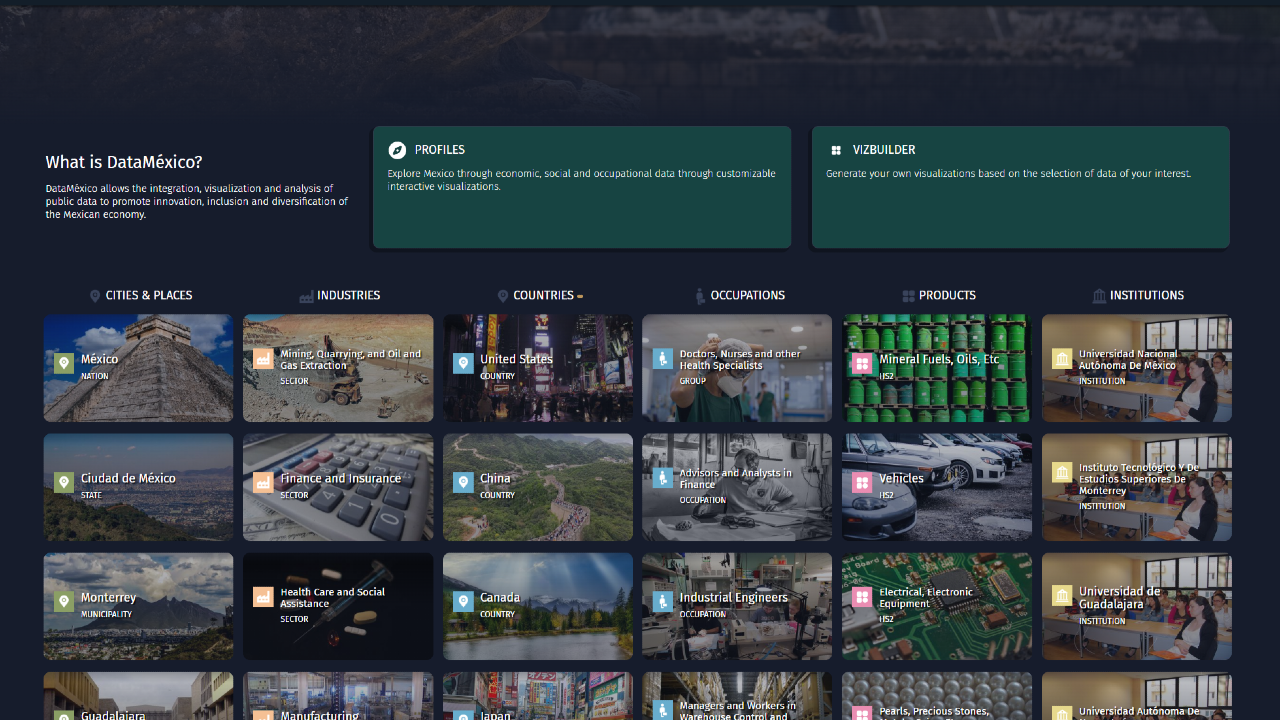Viewport: 1280px width, 720px height.
Task: Click the pink product icon on Vehicles card
Action: (862, 482)
